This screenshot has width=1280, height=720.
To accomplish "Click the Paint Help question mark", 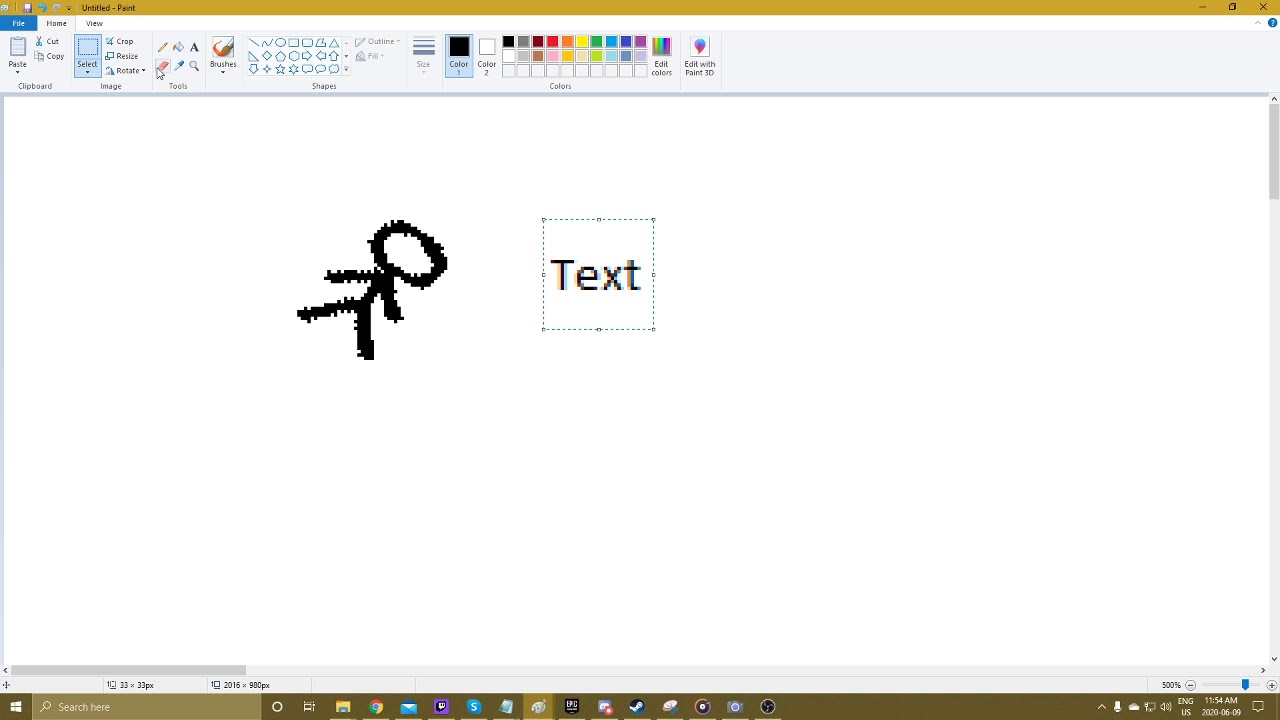I will pos(1271,23).
